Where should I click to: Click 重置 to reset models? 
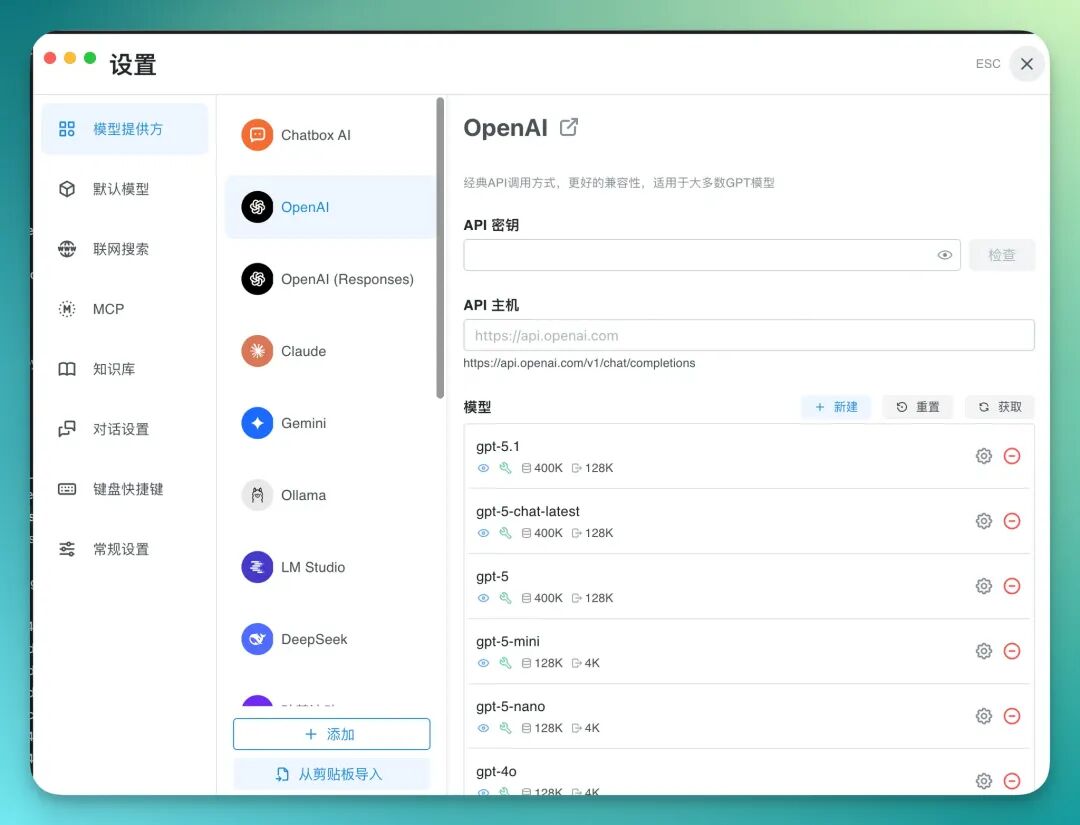[918, 407]
